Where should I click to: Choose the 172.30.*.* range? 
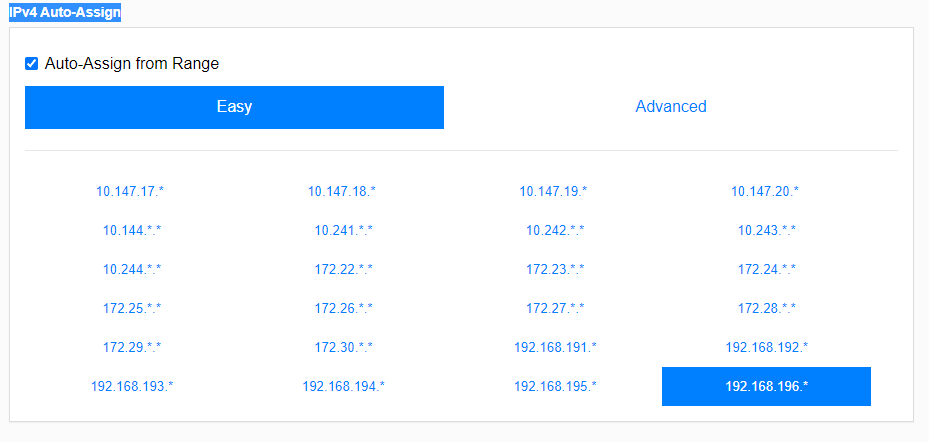click(343, 347)
